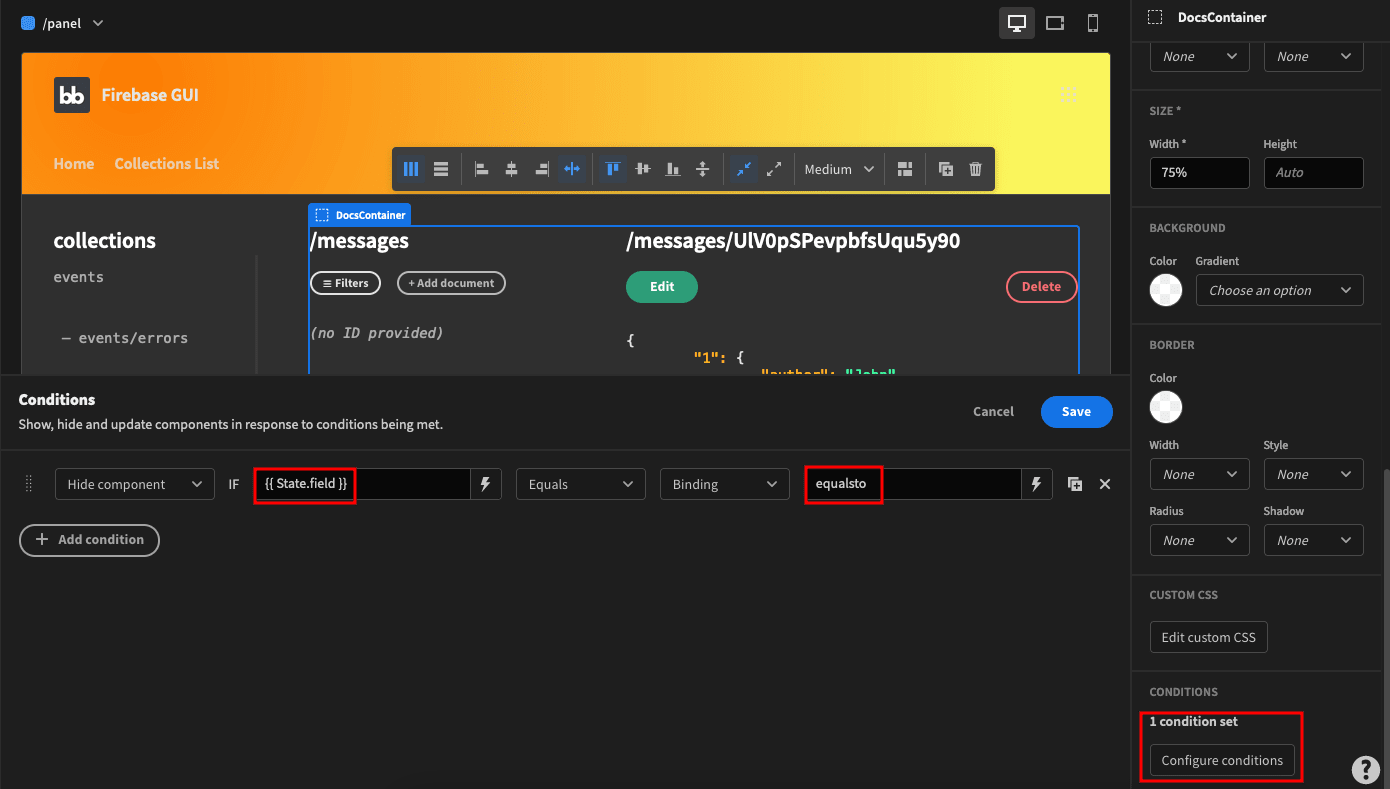Duplicate the condition row
The height and width of the screenshot is (789, 1390).
1075,484
